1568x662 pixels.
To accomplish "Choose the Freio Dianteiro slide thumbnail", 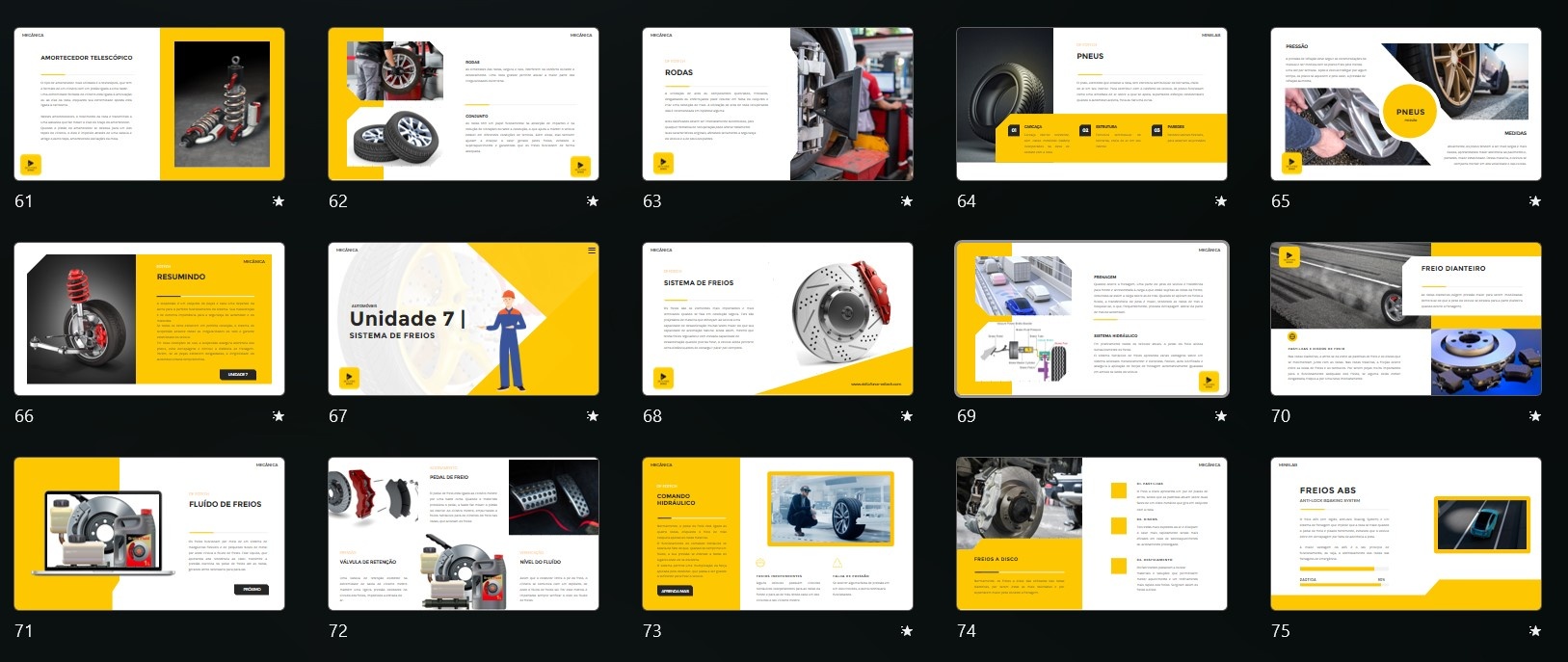I will pyautogui.click(x=1405, y=319).
